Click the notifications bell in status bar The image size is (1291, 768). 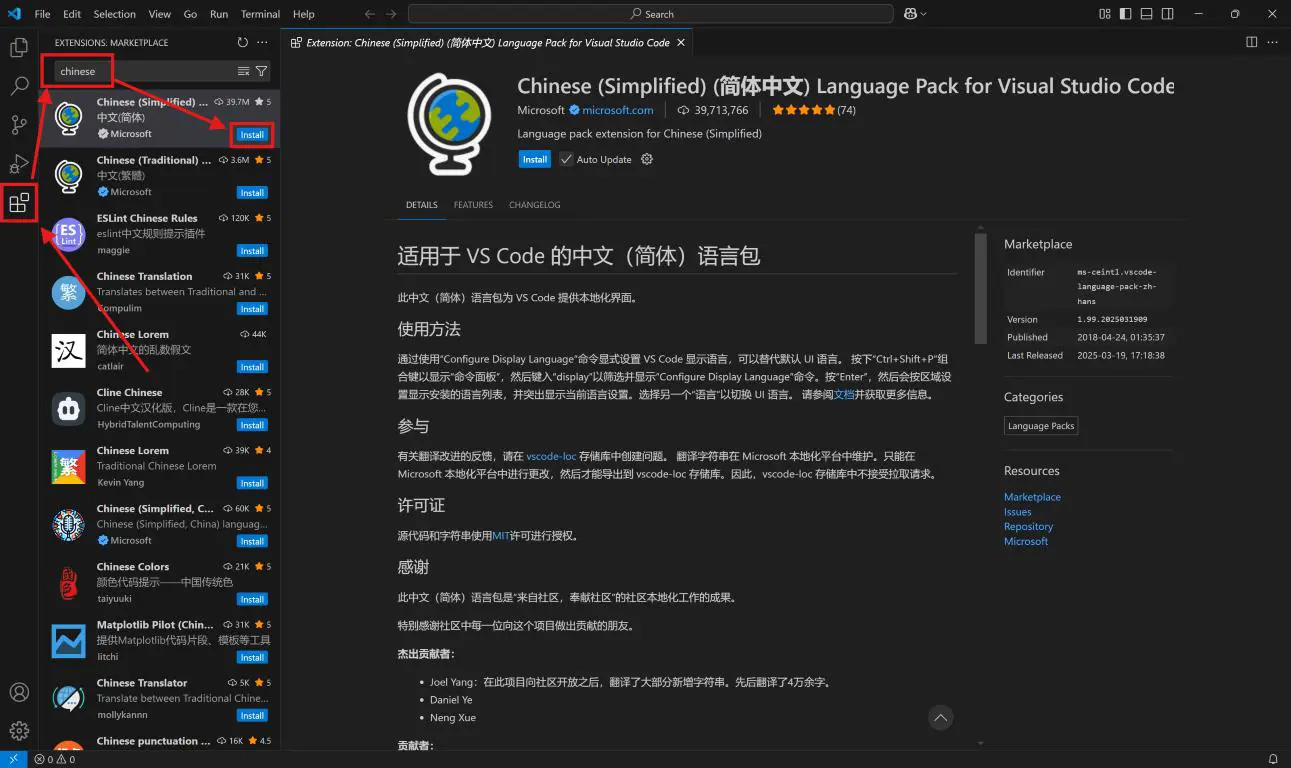click(1273, 759)
